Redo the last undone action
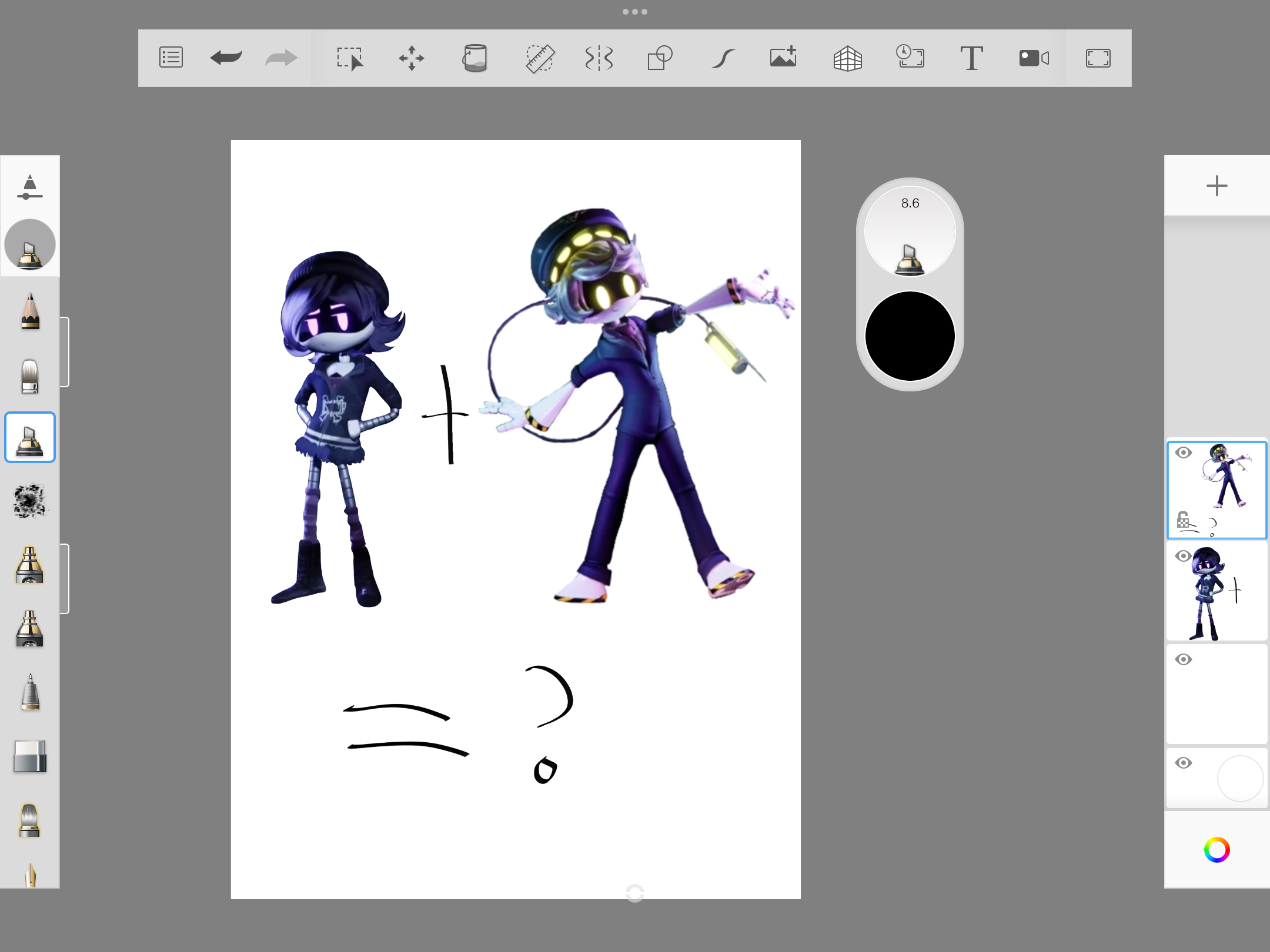The height and width of the screenshot is (952, 1270). coord(280,58)
